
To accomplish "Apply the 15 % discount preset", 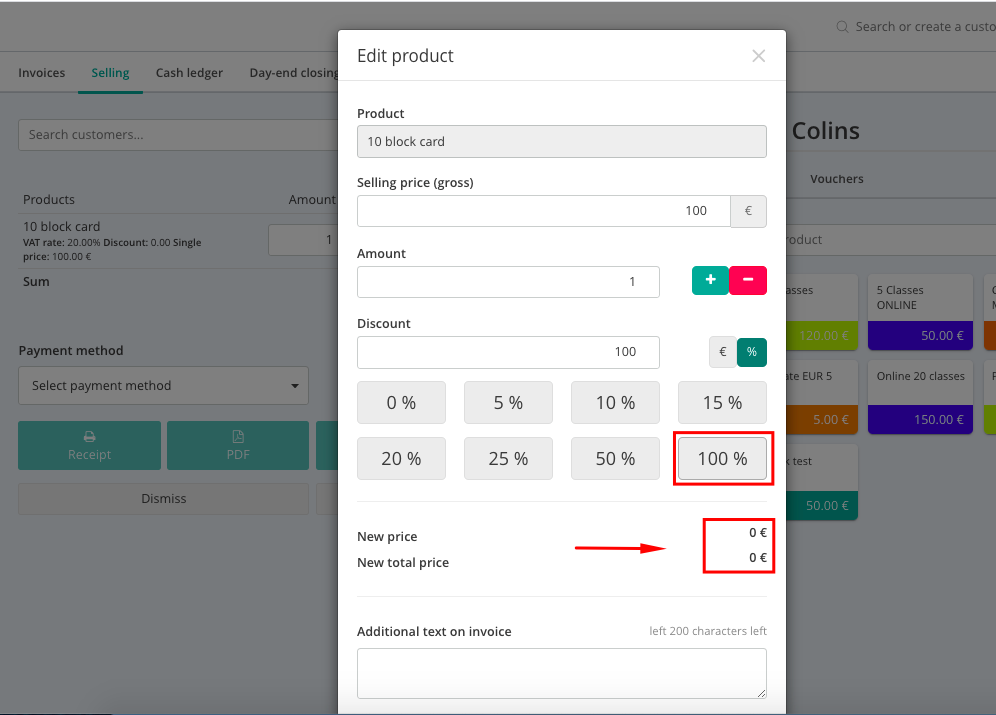I will coord(722,403).
